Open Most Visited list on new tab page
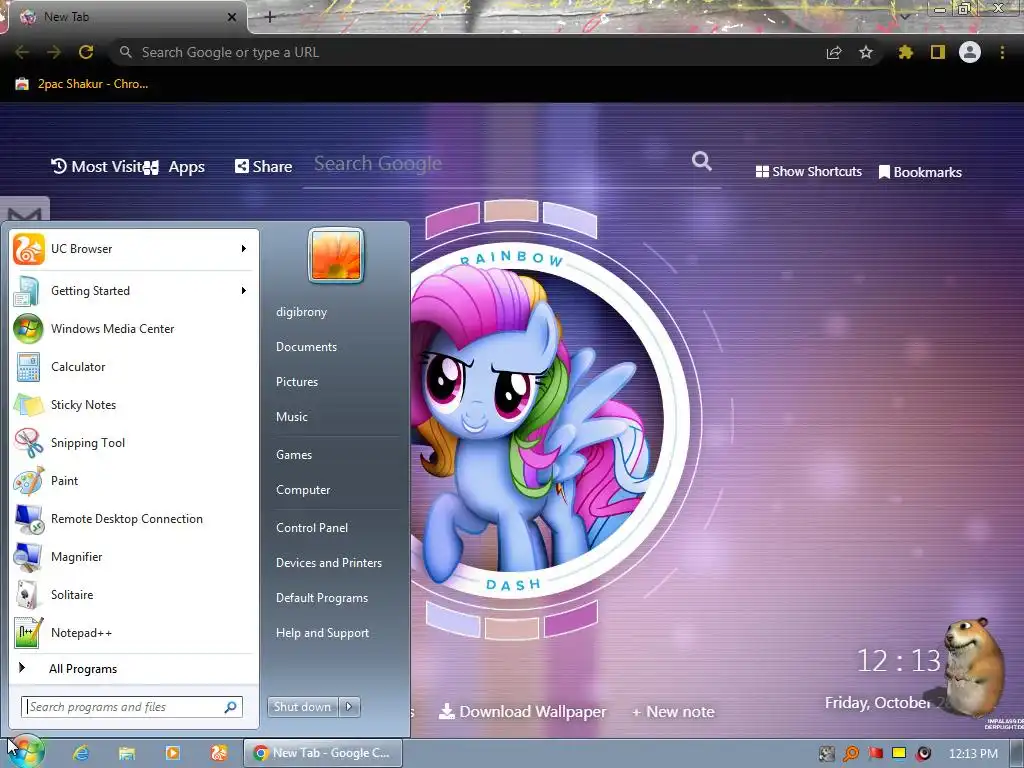 point(97,167)
